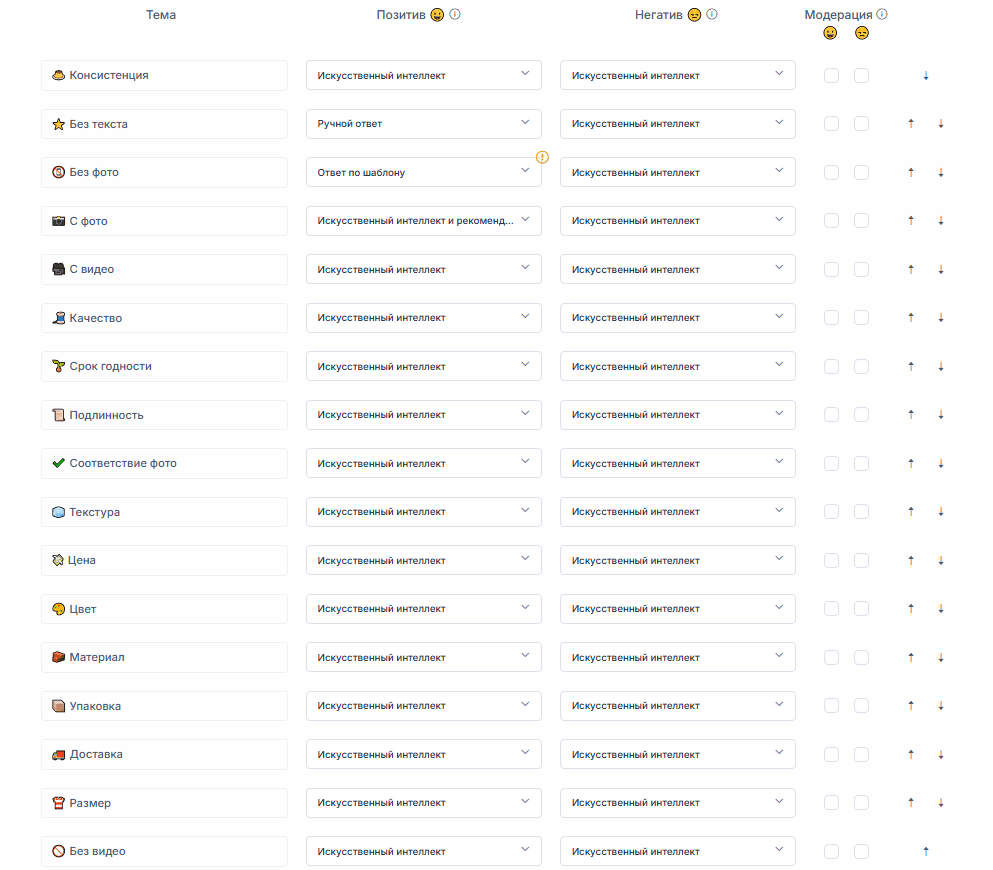This screenshot has height=870, width=993.
Task: Move Без текста row up
Action: [911, 124]
